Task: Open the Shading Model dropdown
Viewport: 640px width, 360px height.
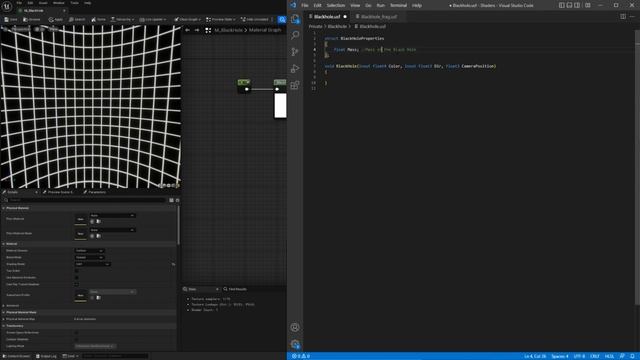Action: pos(93,264)
